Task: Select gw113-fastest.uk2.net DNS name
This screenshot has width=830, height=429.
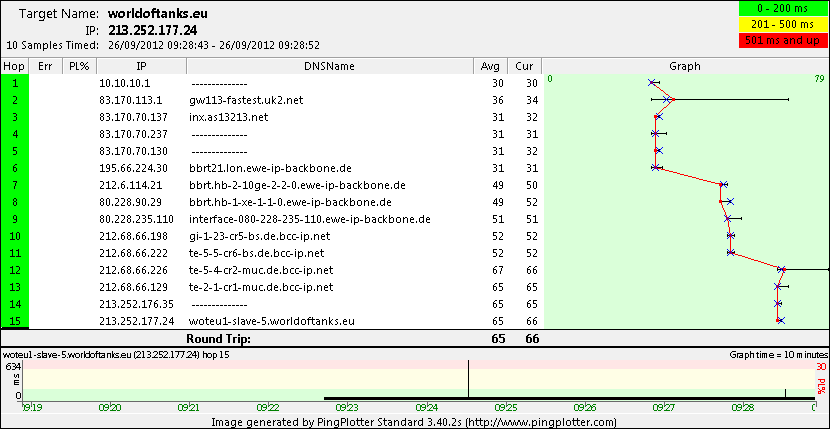Action: tap(246, 100)
